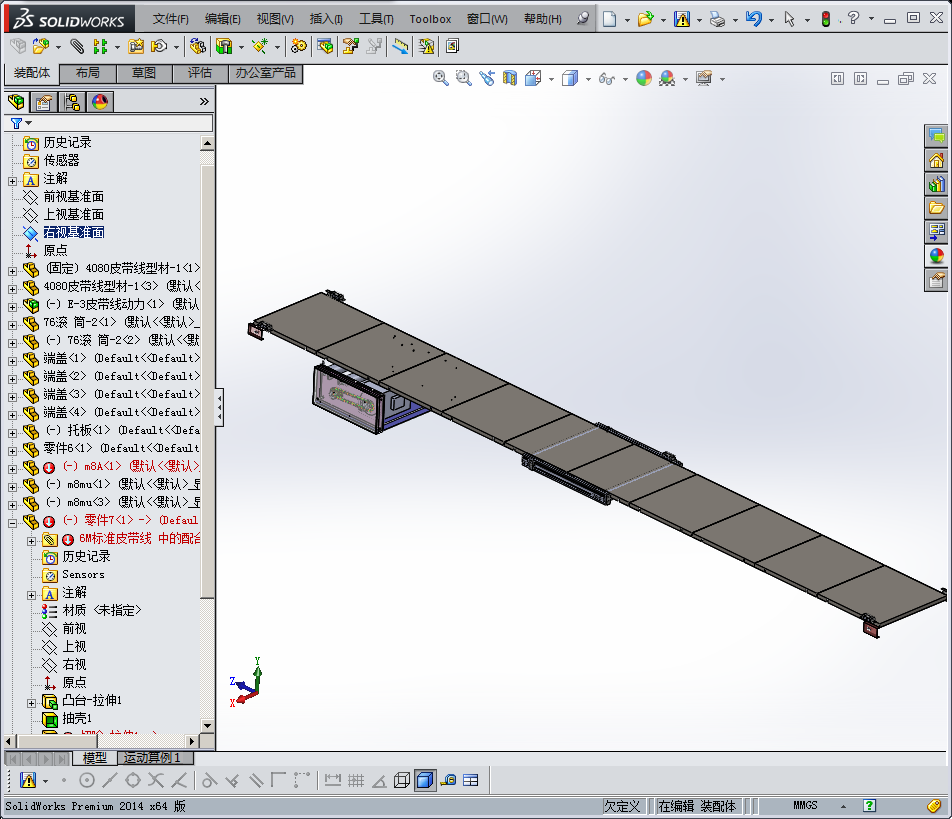Click the Undo icon
This screenshot has width=952, height=819.
click(753, 19)
